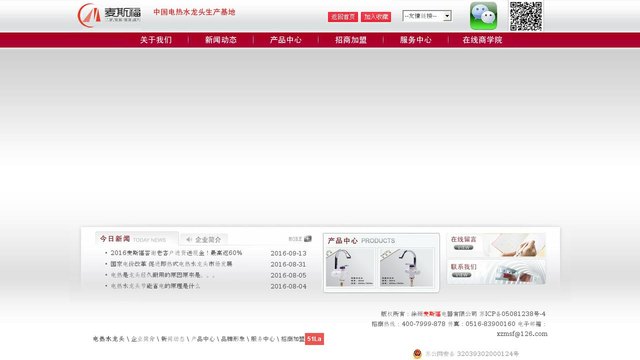640x360 pixels.
Task: Click footer link 企业简介
Action: click(143, 339)
